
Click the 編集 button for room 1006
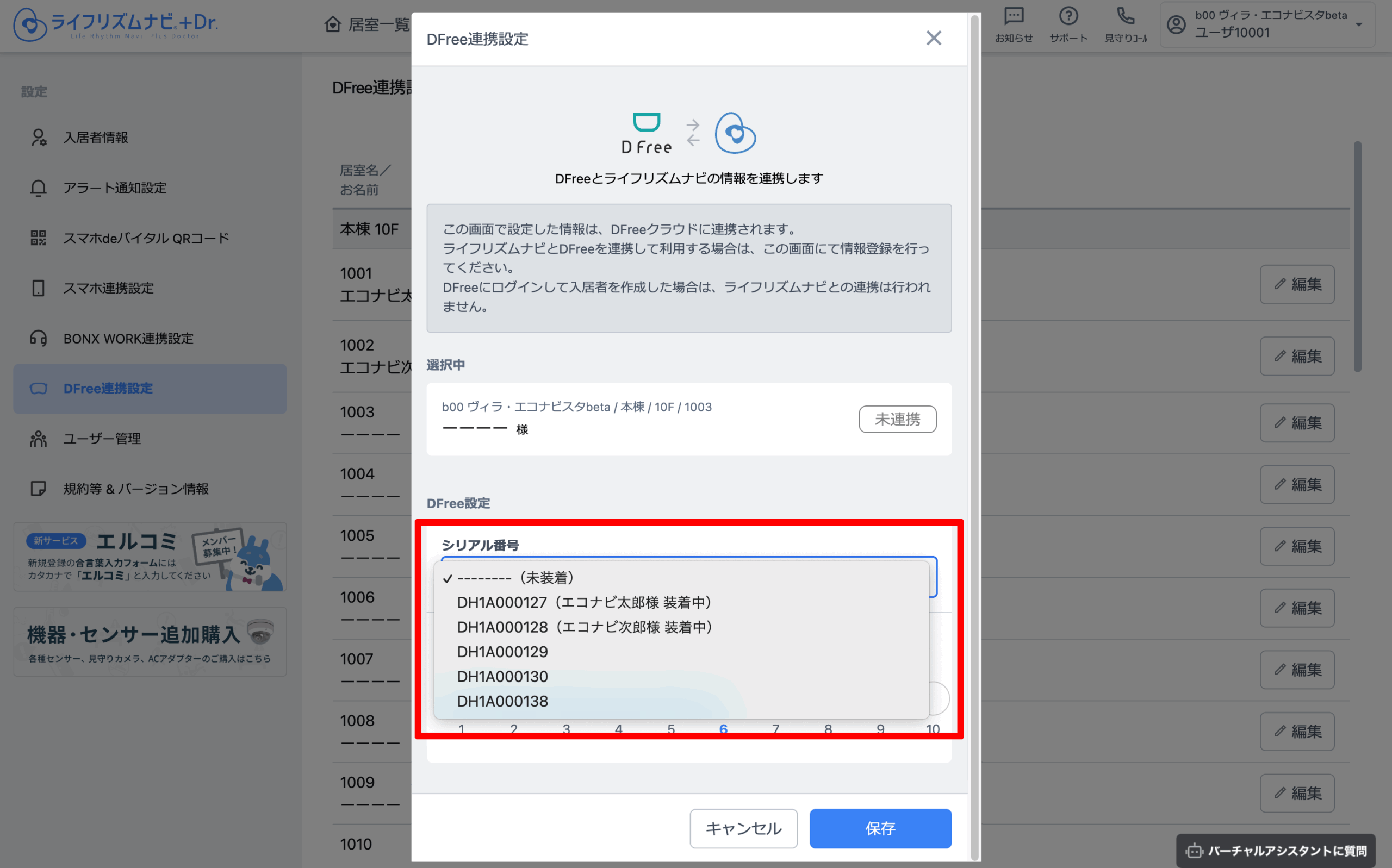coord(1297,608)
